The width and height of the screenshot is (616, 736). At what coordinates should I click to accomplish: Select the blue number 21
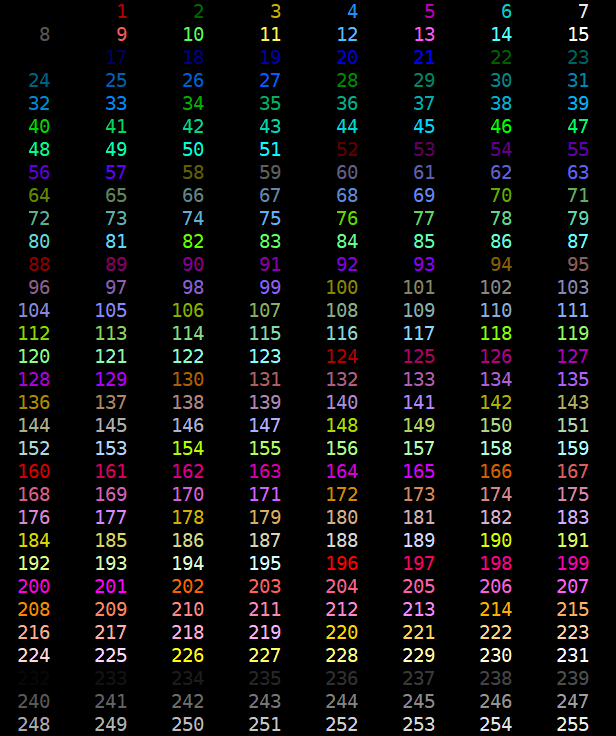click(x=424, y=57)
